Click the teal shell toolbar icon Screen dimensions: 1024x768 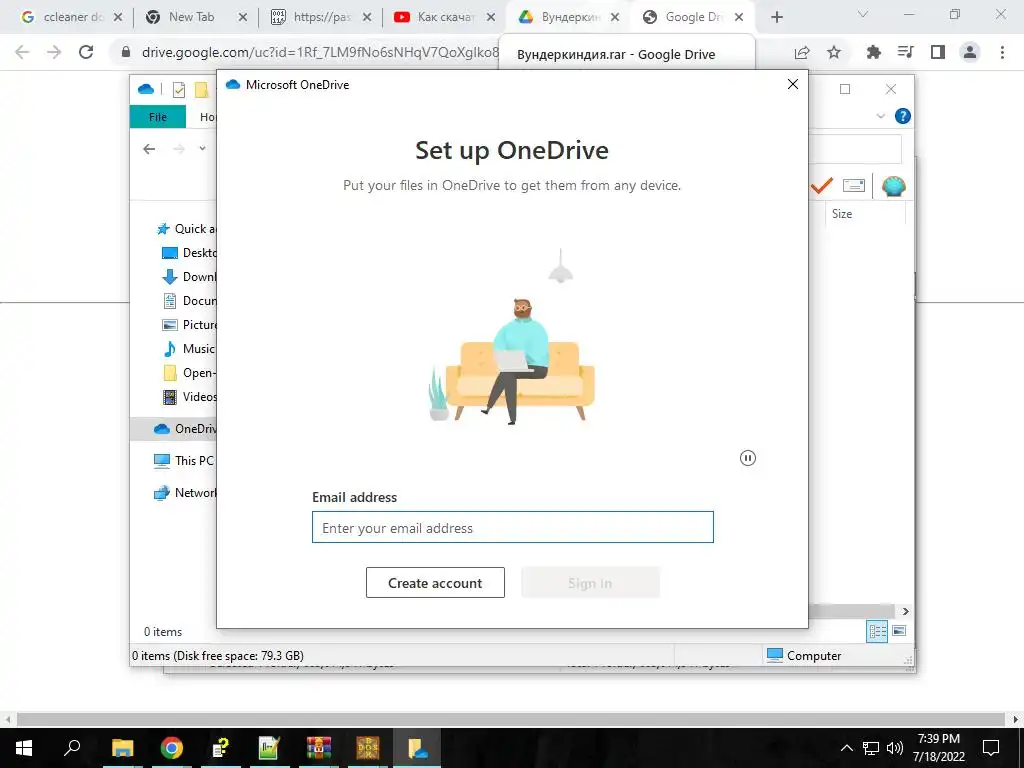coord(893,187)
